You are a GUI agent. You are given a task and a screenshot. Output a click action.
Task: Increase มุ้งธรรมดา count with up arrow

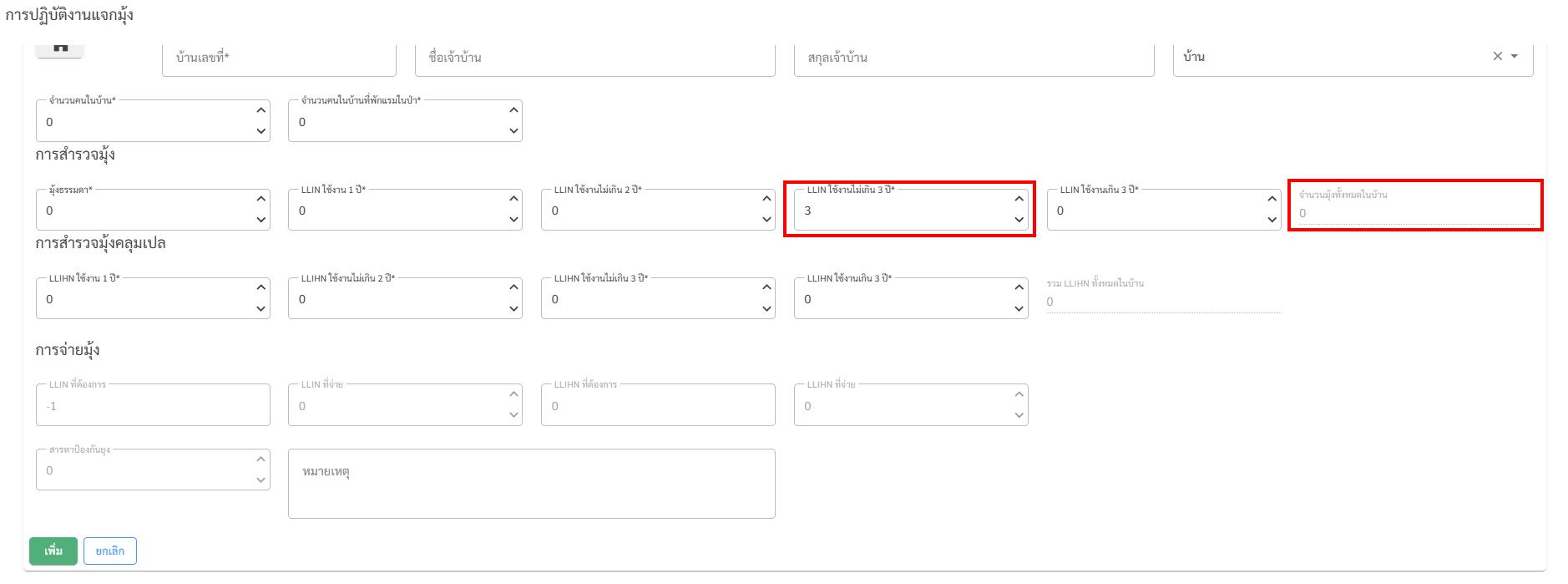click(261, 199)
